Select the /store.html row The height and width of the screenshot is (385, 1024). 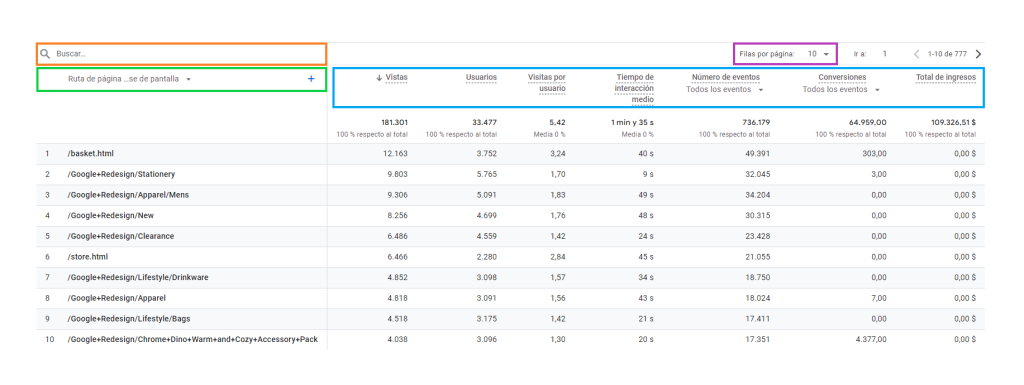tap(510, 257)
